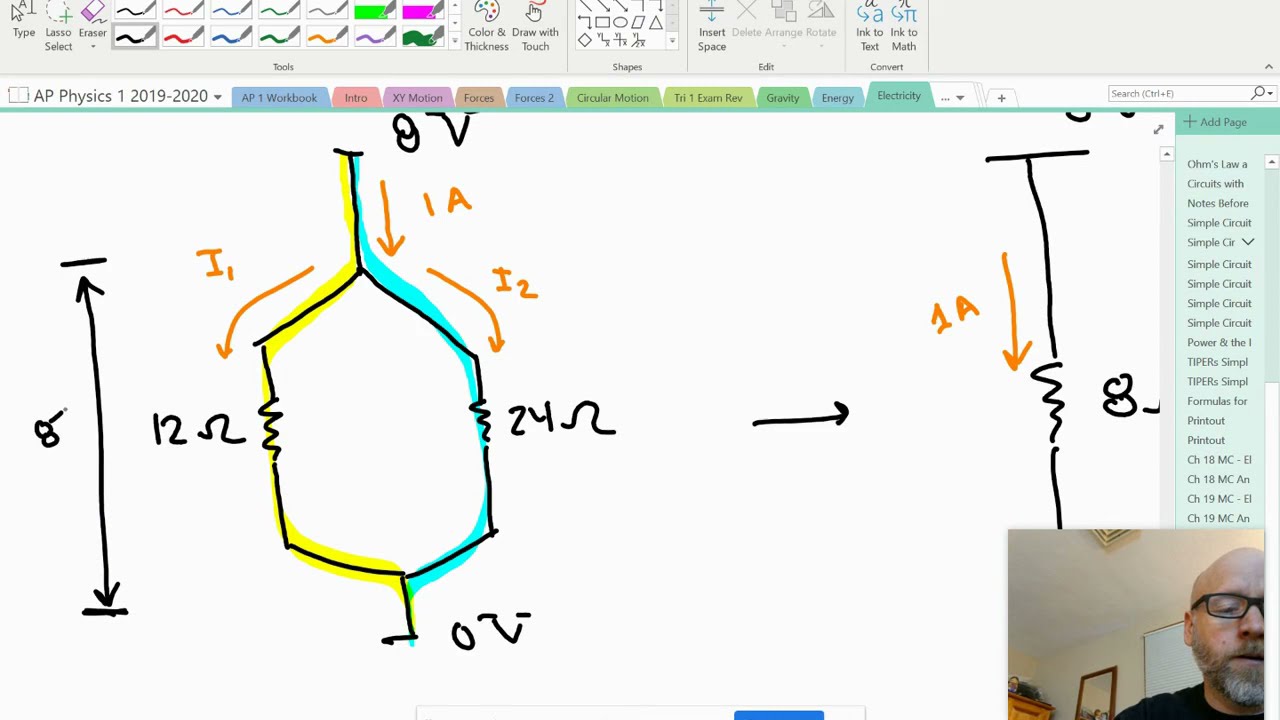Screen dimensions: 1280x720
Task: Expand the page to full view
Action: click(x=1158, y=129)
